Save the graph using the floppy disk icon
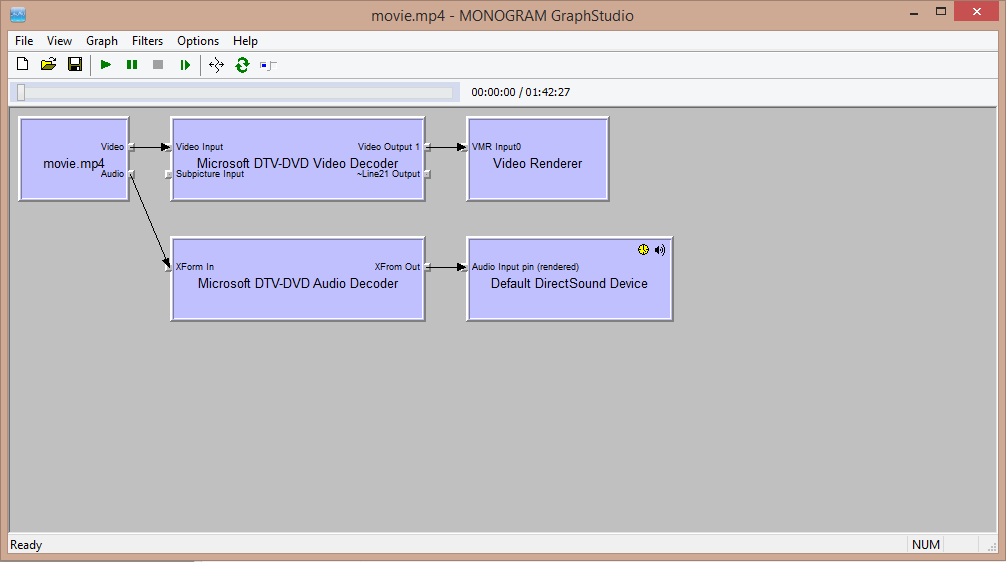This screenshot has height=562, width=1006. pos(75,64)
